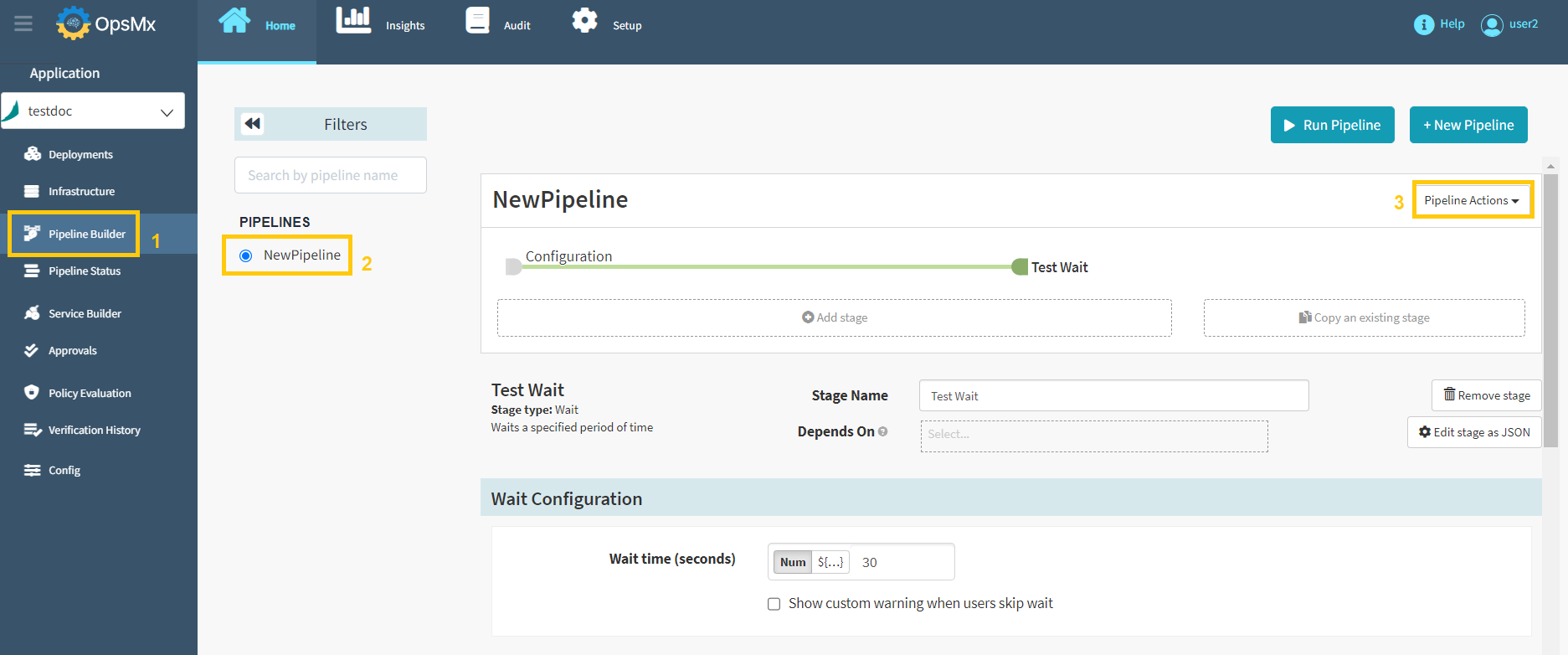
Task: Select the NewPipeline radio button
Action: (246, 255)
